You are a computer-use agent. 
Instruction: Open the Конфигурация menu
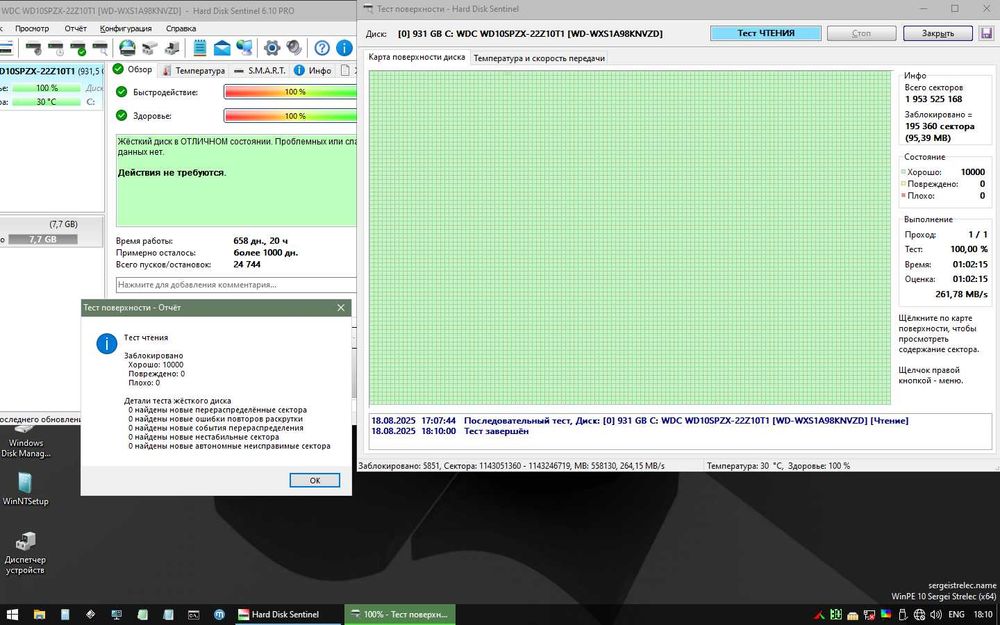[126, 29]
